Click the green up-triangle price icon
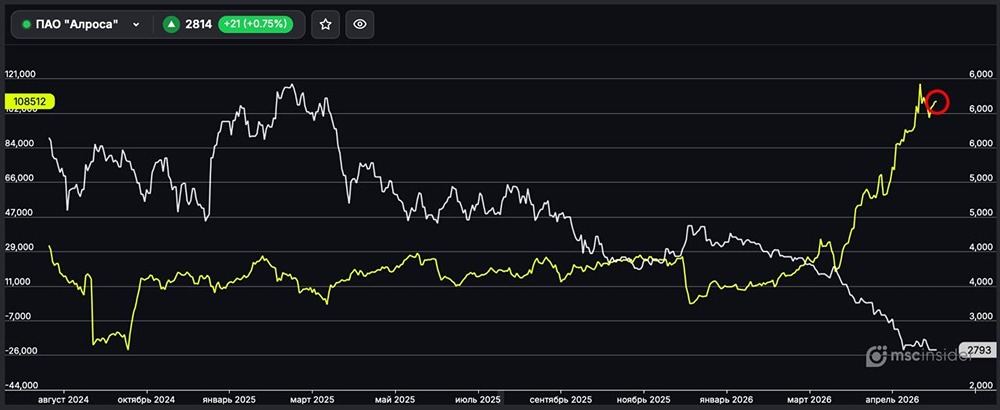The height and width of the screenshot is (410, 1000). (x=170, y=24)
